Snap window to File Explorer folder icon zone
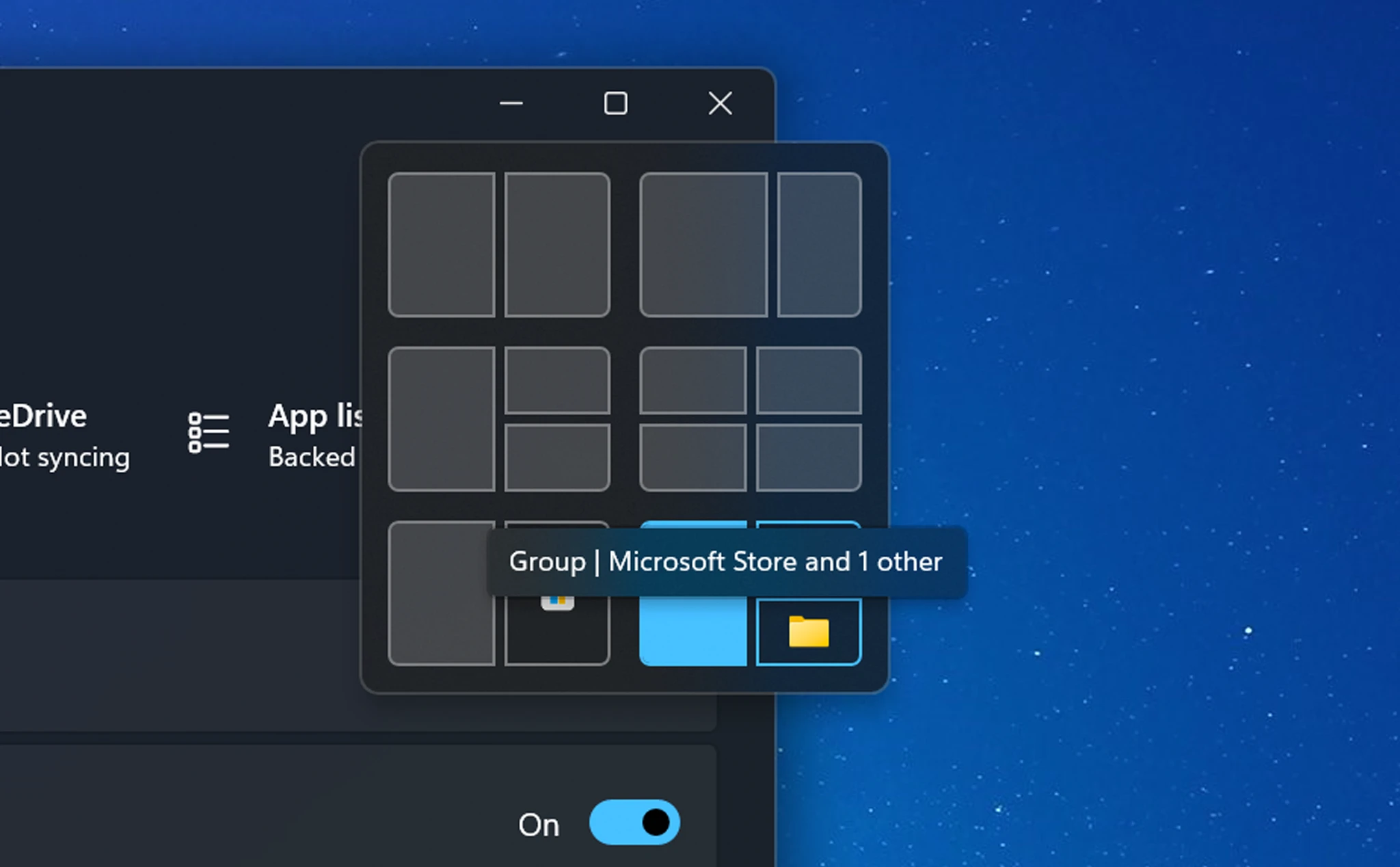 point(809,632)
